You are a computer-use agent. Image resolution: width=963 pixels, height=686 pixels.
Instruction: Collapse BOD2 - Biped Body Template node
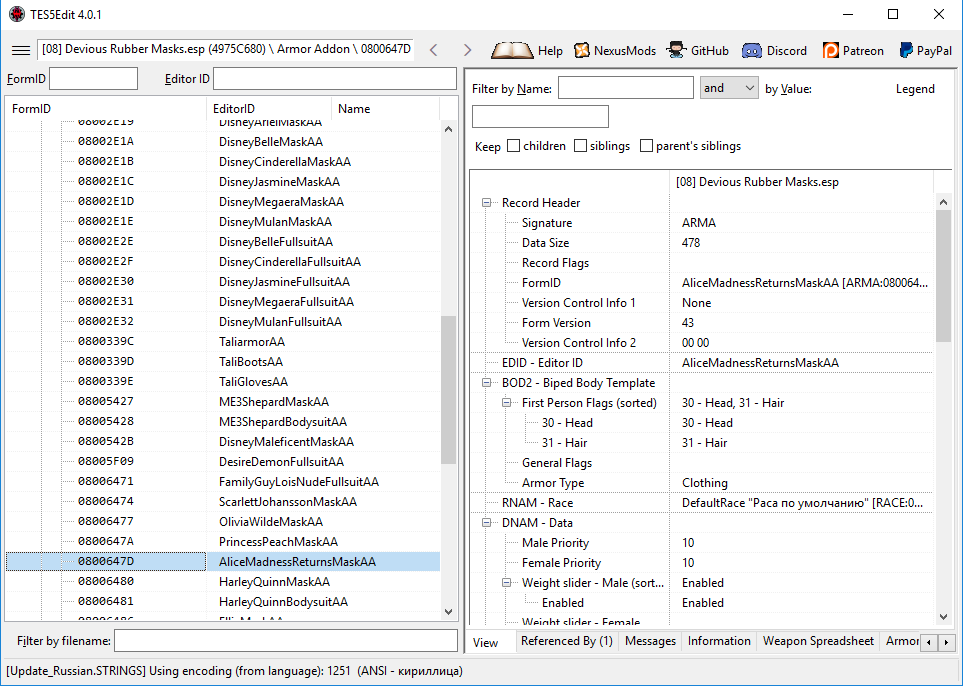(486, 383)
